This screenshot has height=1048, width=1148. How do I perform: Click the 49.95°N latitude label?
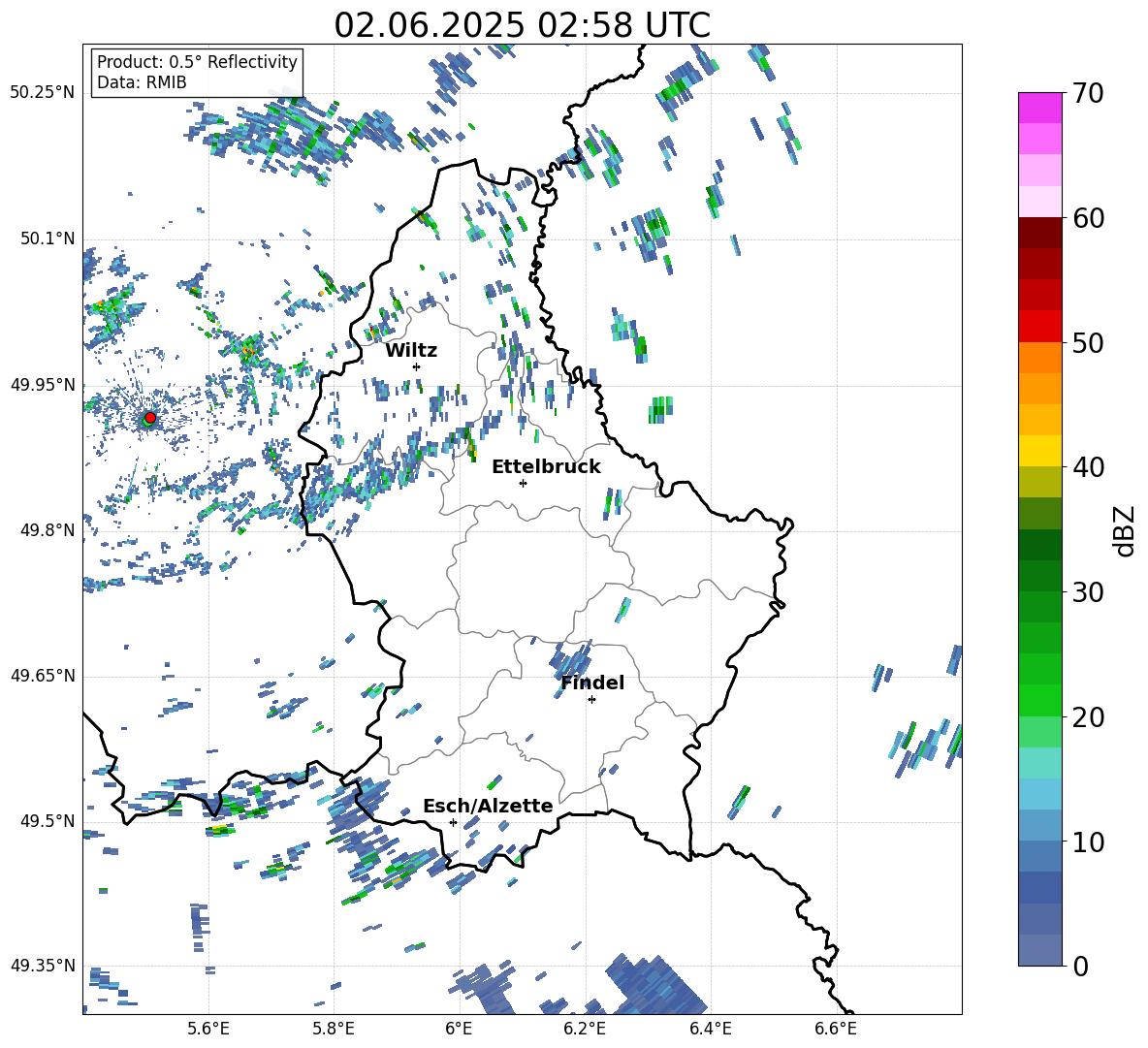pyautogui.click(x=43, y=384)
